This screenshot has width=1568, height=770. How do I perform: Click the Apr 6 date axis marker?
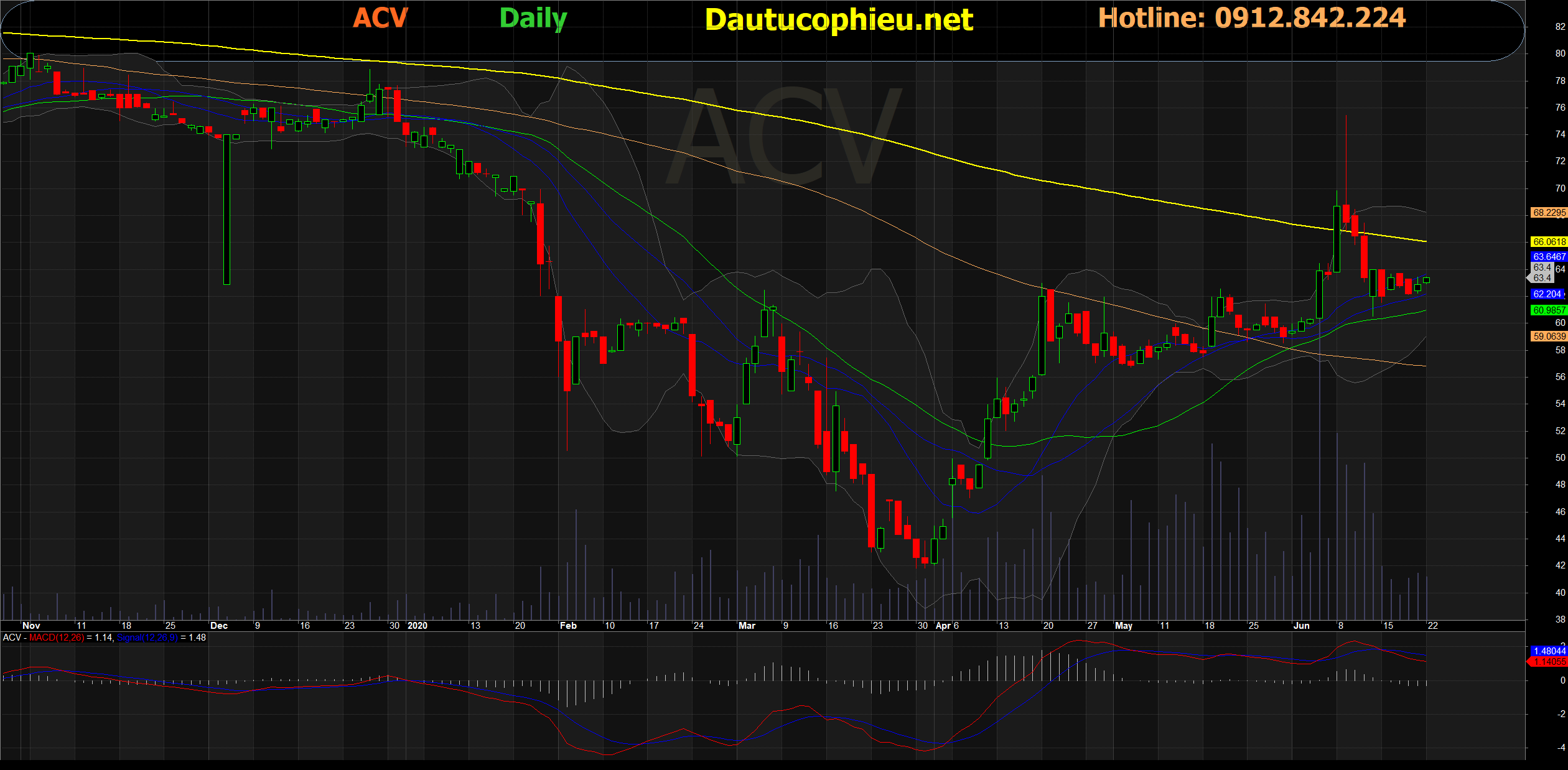pyautogui.click(x=947, y=626)
